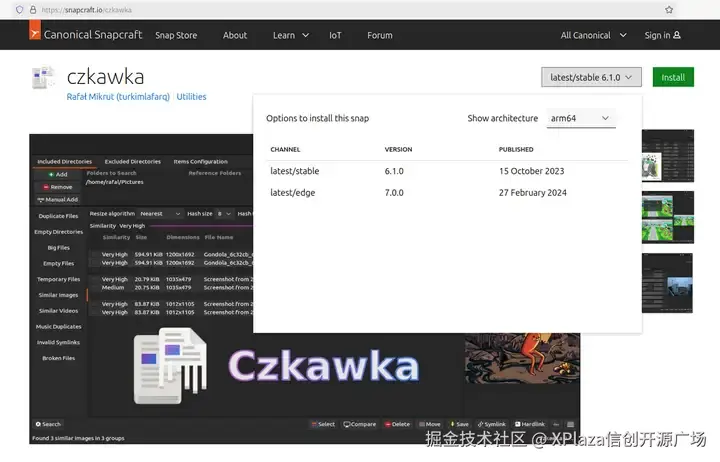Select Duplicate Files in sidebar
This screenshot has width=720, height=462.
(x=58, y=216)
